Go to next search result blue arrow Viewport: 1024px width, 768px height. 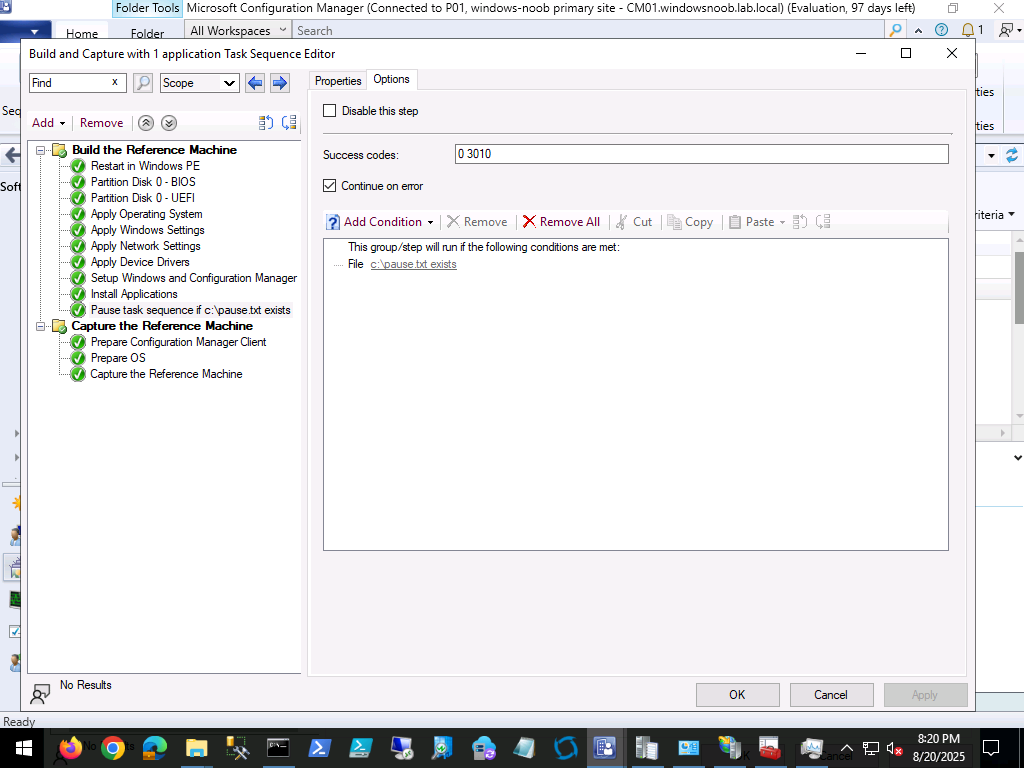coord(280,83)
